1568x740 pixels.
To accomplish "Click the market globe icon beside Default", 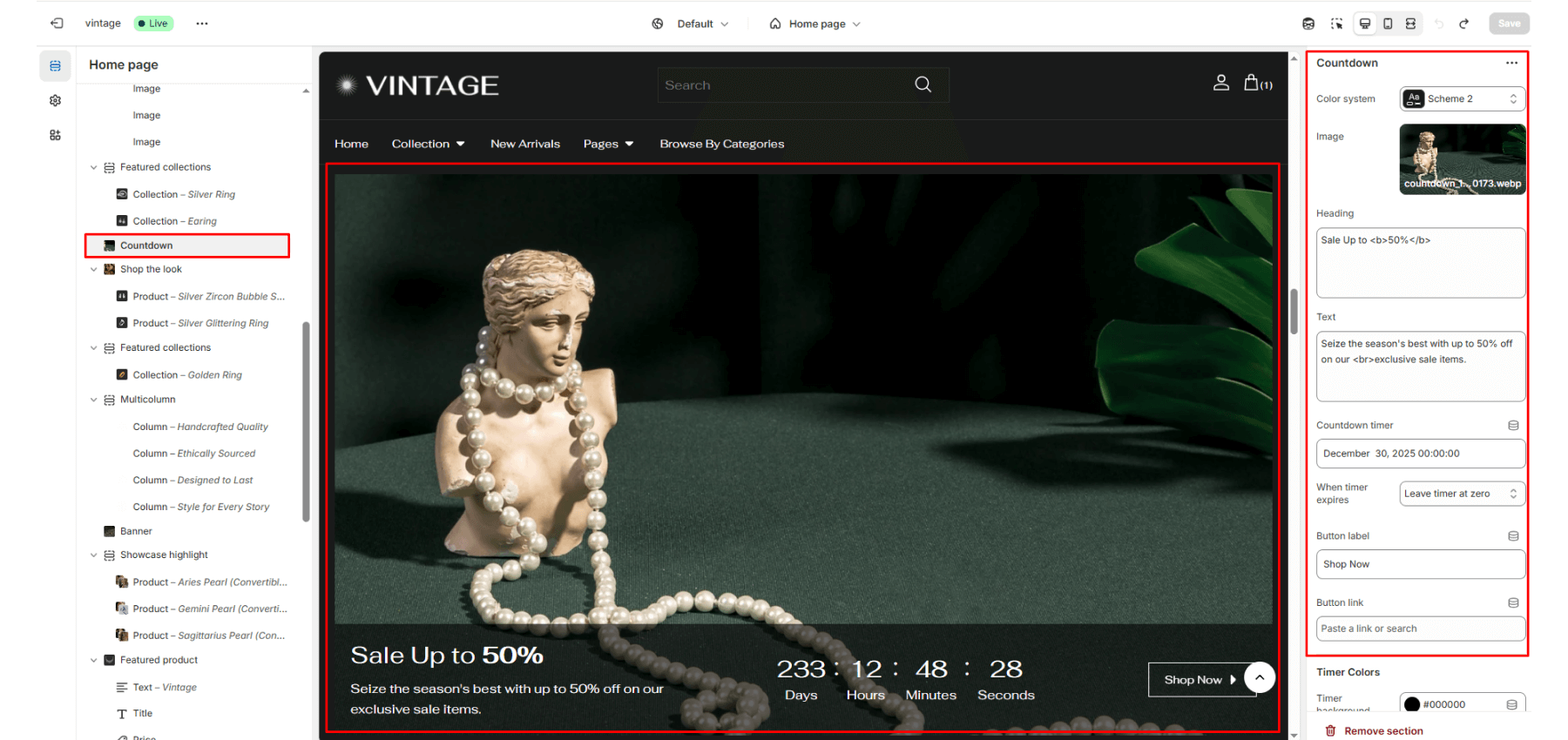I will pyautogui.click(x=658, y=24).
